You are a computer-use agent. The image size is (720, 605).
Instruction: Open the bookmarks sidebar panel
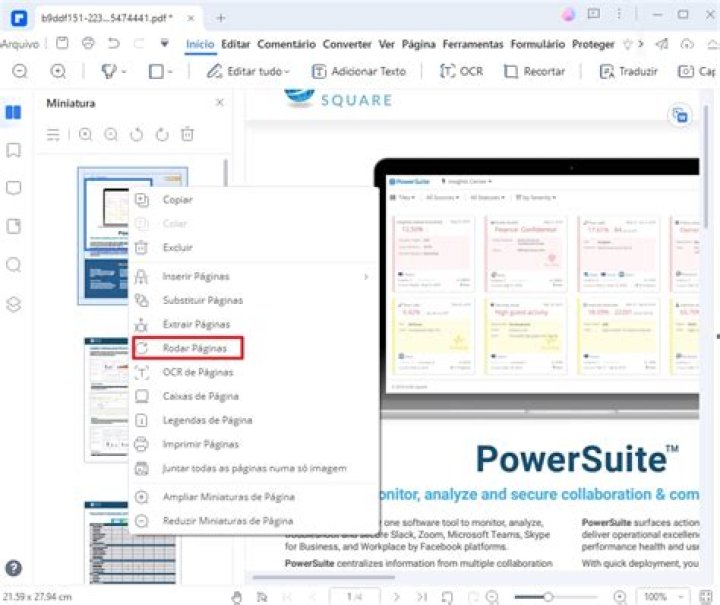coord(13,150)
